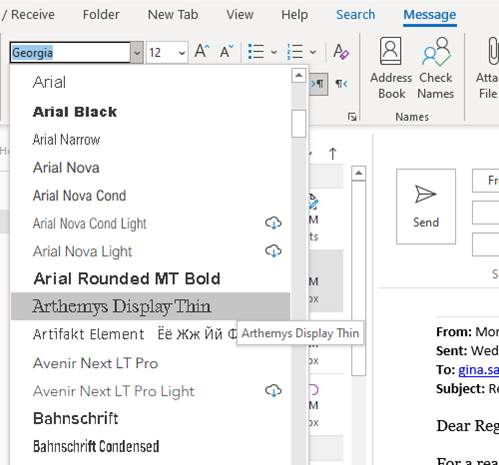
Task: Open the Send / Receive tab
Action: [27, 15]
